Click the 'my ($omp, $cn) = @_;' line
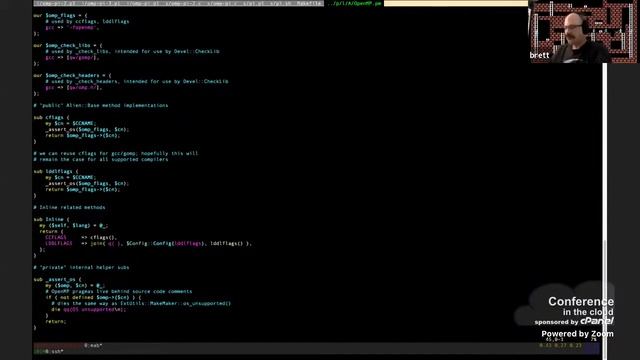 pyautogui.click(x=75, y=285)
